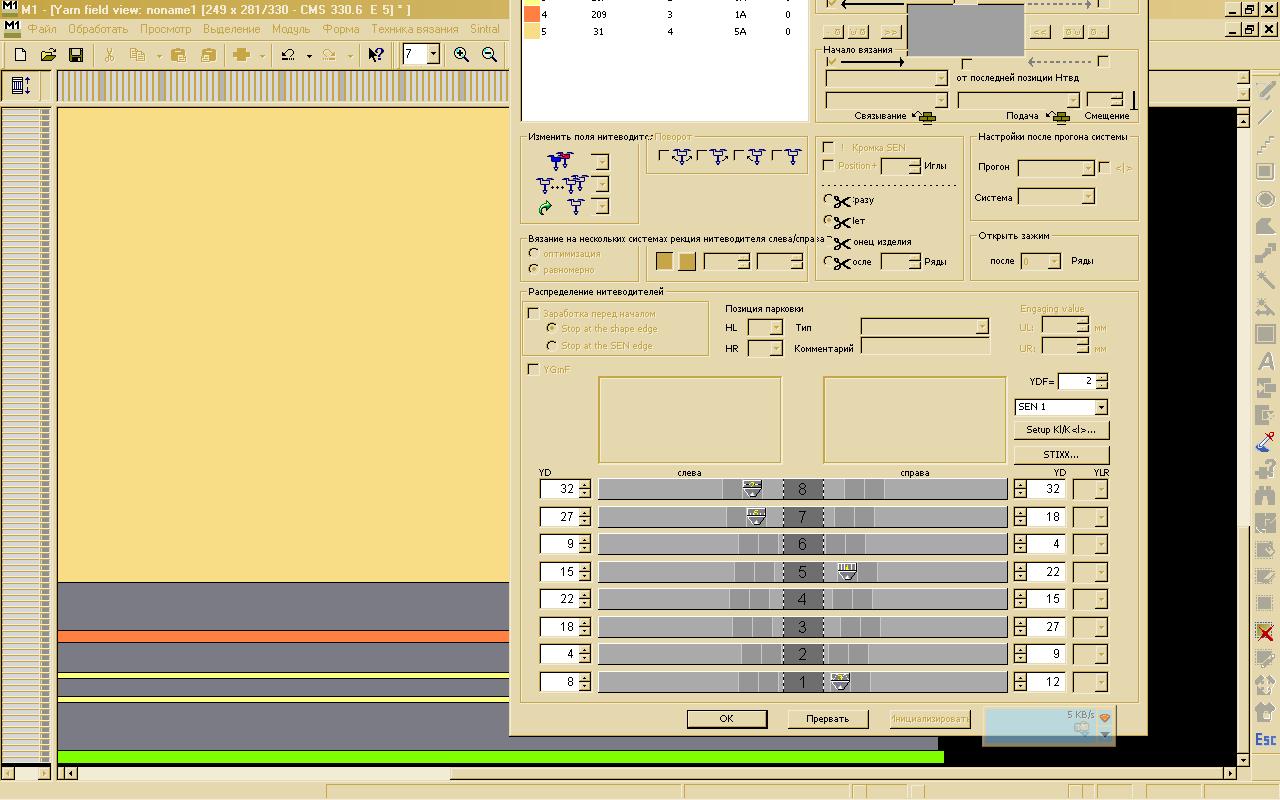The height and width of the screenshot is (800, 1280).
Task: Click the Undo arrow icon
Action: [288, 55]
